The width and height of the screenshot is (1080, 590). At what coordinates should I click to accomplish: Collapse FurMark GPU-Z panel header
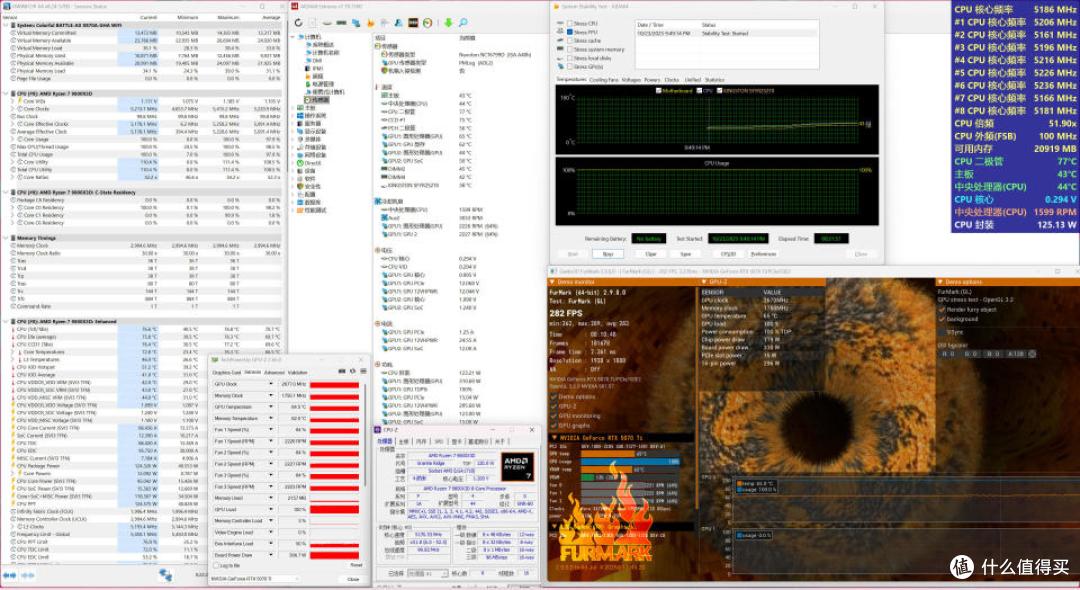(x=704, y=282)
